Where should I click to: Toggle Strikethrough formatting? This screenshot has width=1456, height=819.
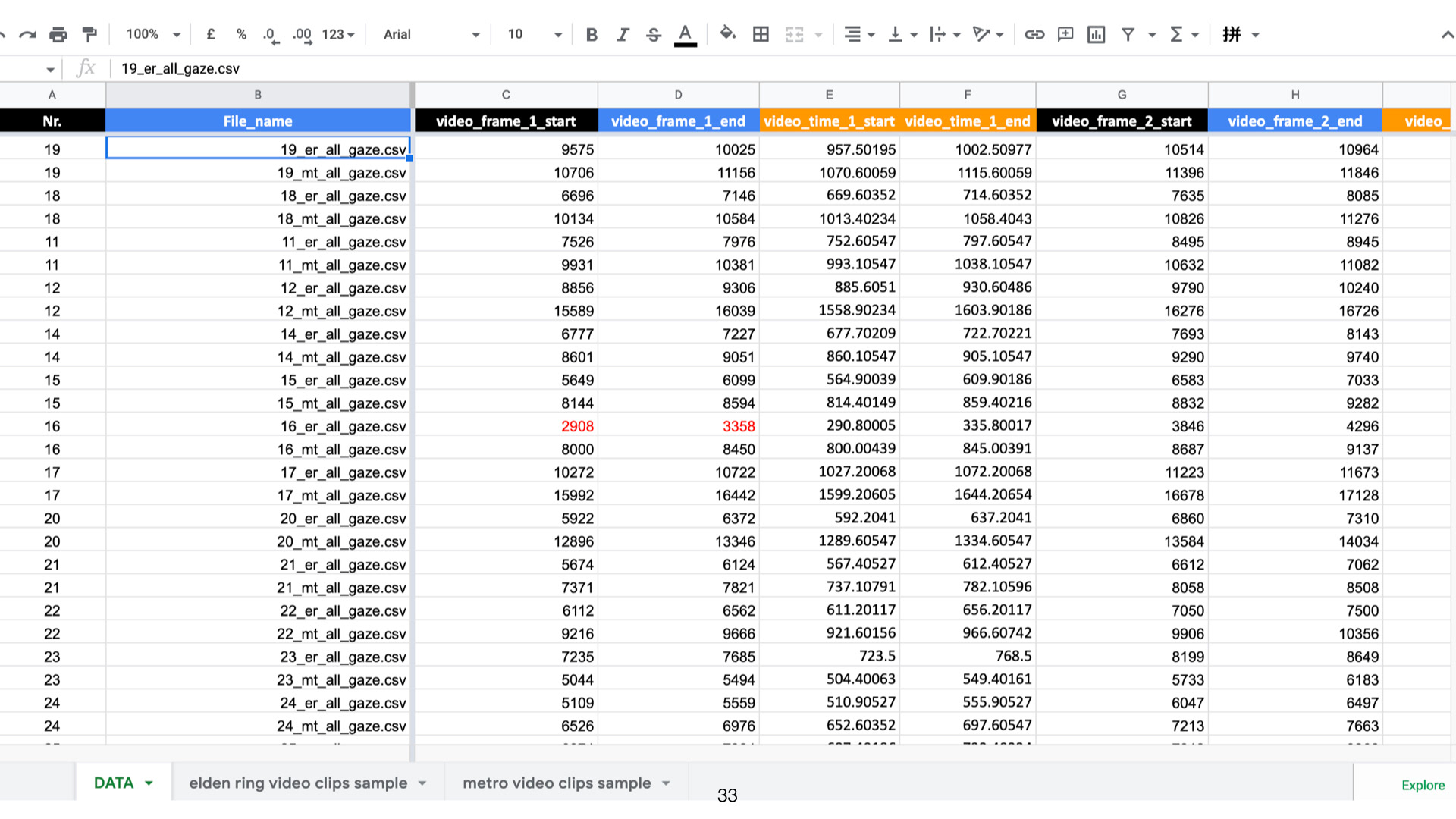tap(654, 34)
